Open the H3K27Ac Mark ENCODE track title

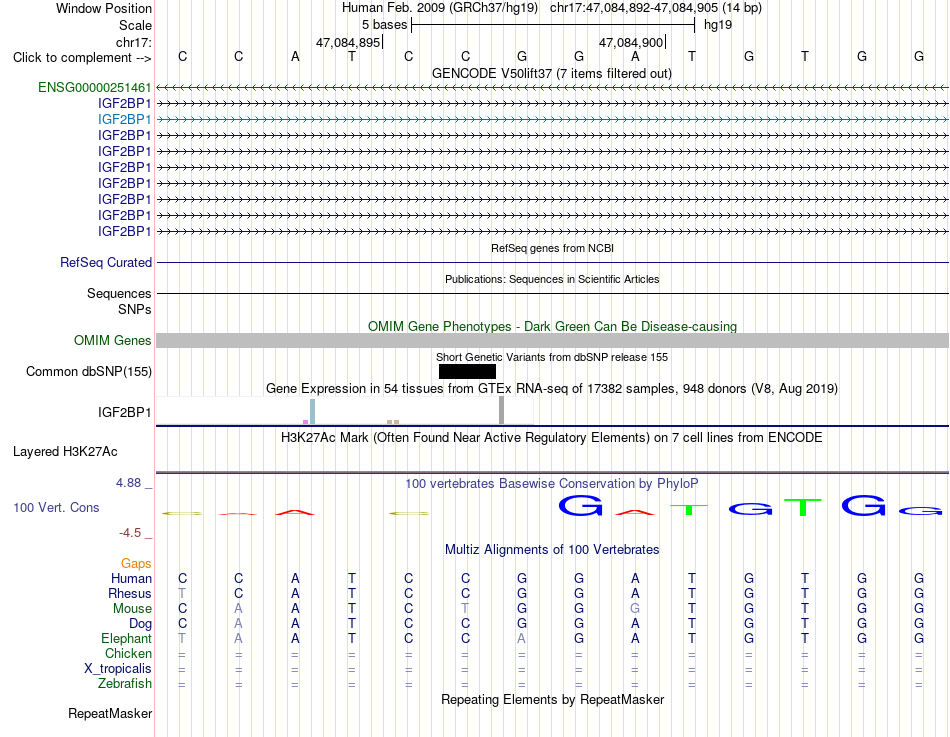click(552, 438)
